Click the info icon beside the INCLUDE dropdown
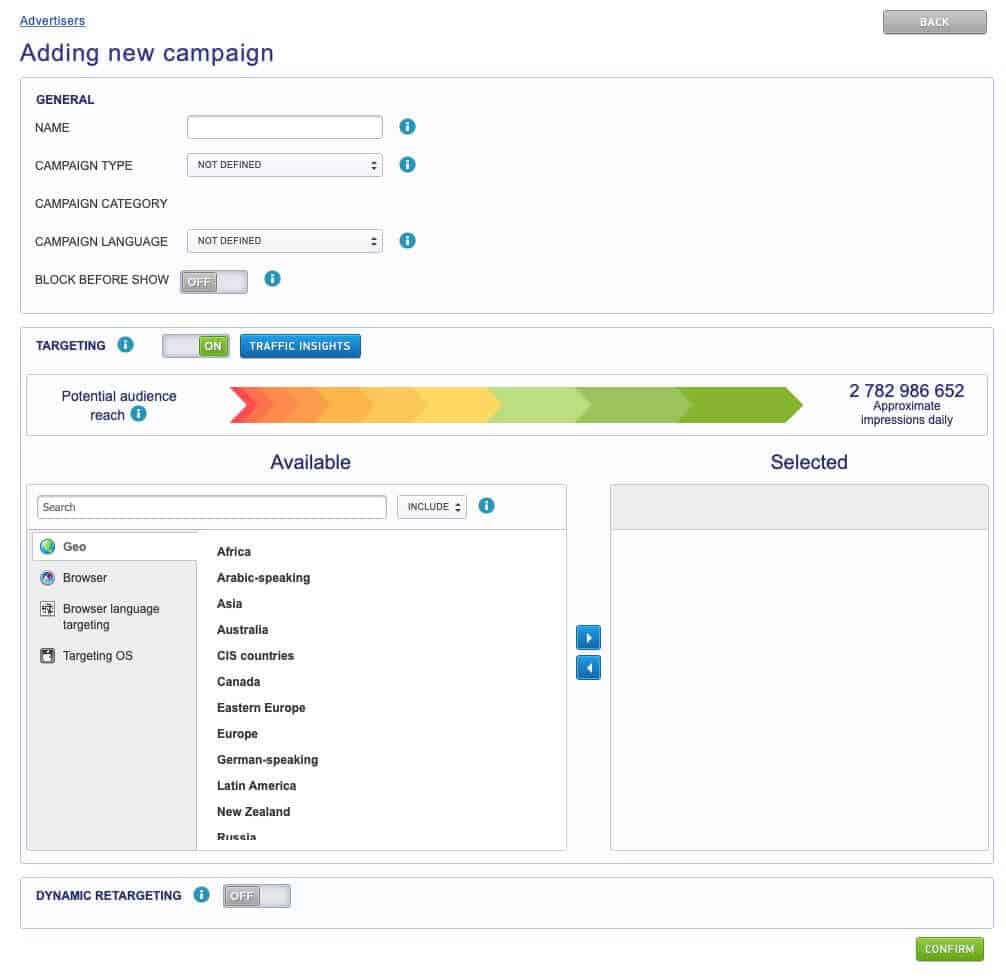Image resolution: width=1006 pixels, height=980 pixels. point(486,506)
